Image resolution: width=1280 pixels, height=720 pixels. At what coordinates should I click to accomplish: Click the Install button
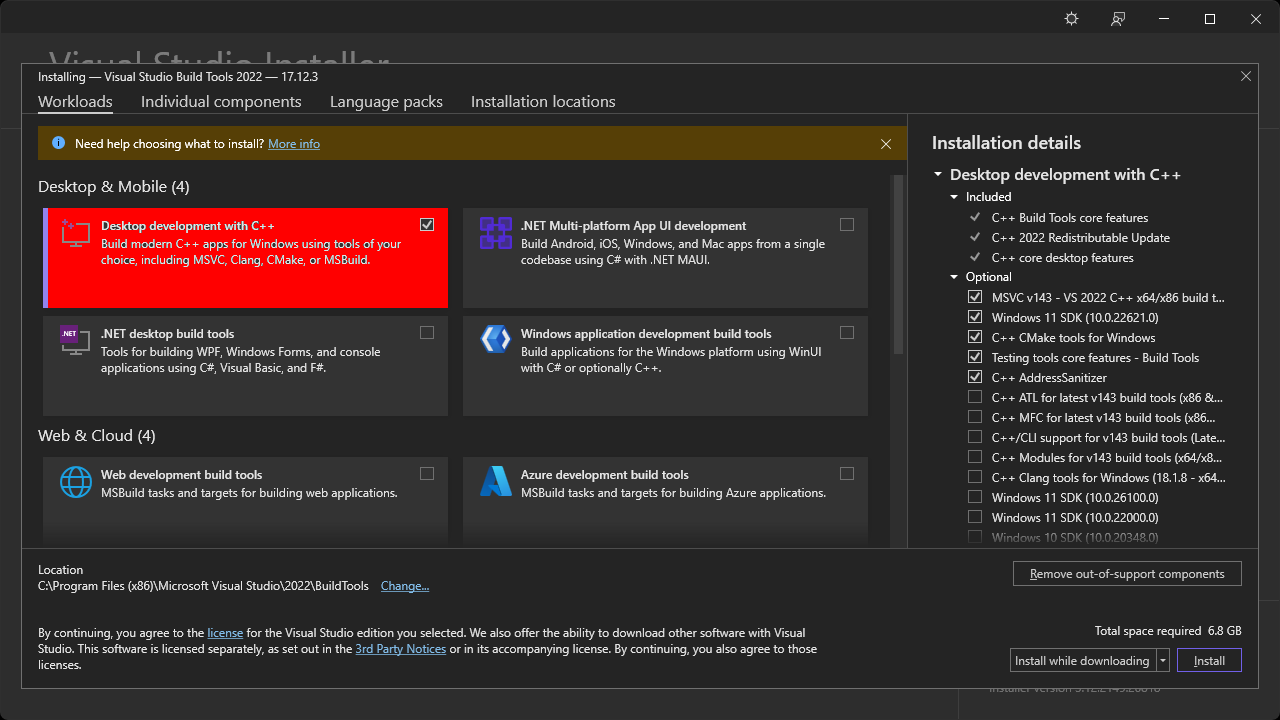pos(1209,660)
